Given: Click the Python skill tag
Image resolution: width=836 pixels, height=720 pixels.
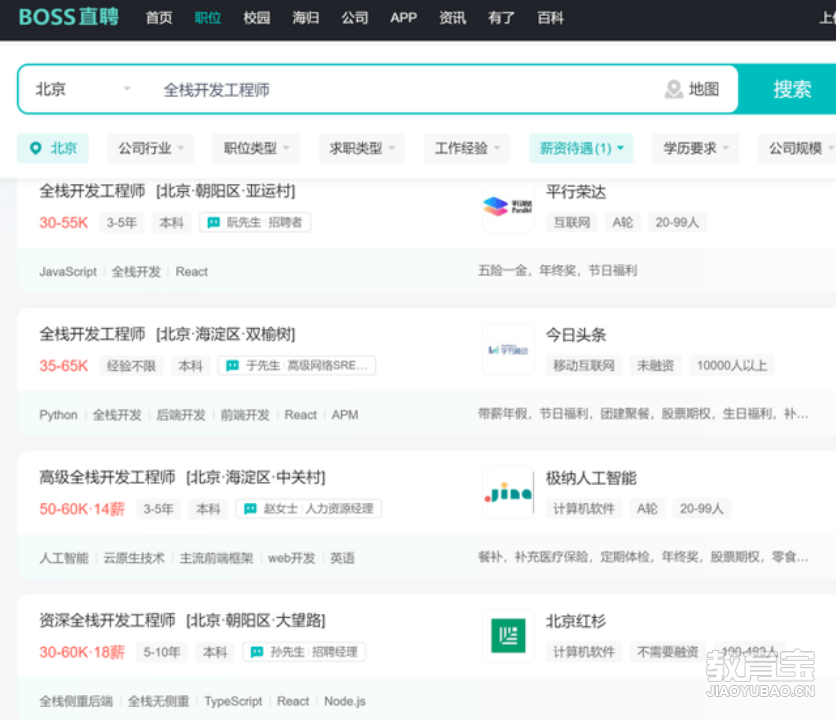Looking at the screenshot, I should click(58, 415).
